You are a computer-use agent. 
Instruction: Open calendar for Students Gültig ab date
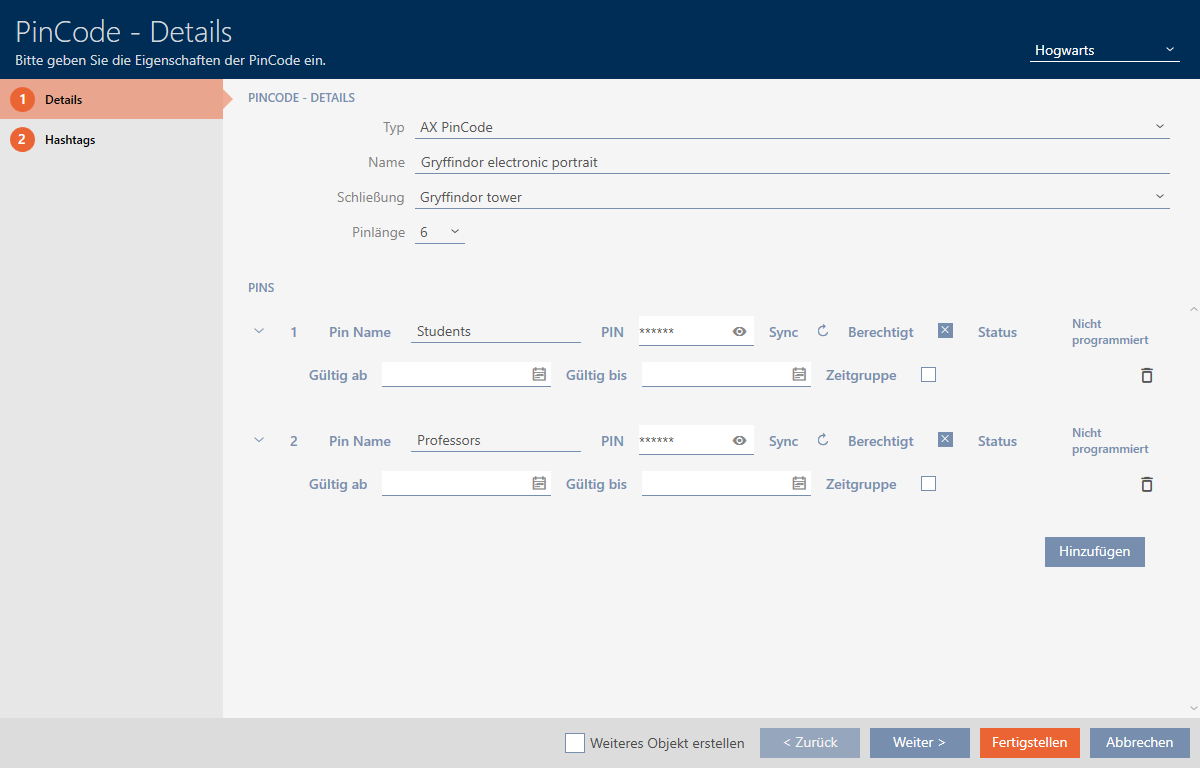(x=539, y=375)
